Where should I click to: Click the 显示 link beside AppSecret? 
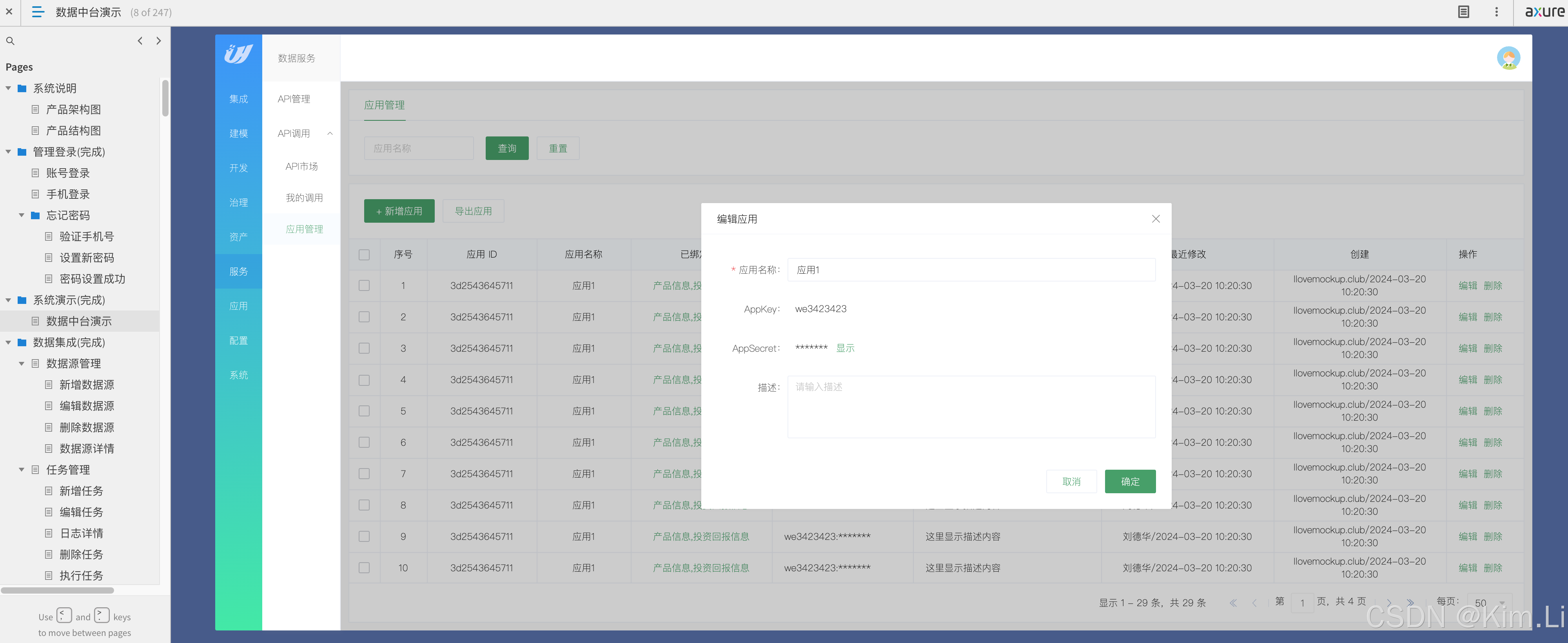(845, 348)
